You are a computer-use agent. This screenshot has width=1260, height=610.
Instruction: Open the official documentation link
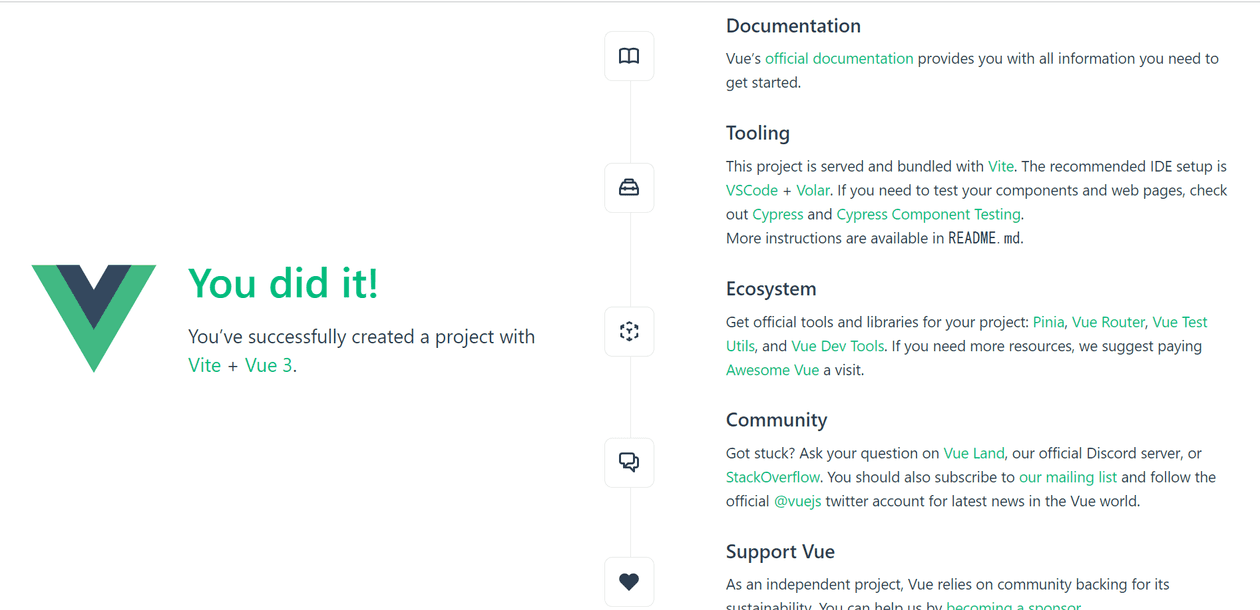(839, 58)
